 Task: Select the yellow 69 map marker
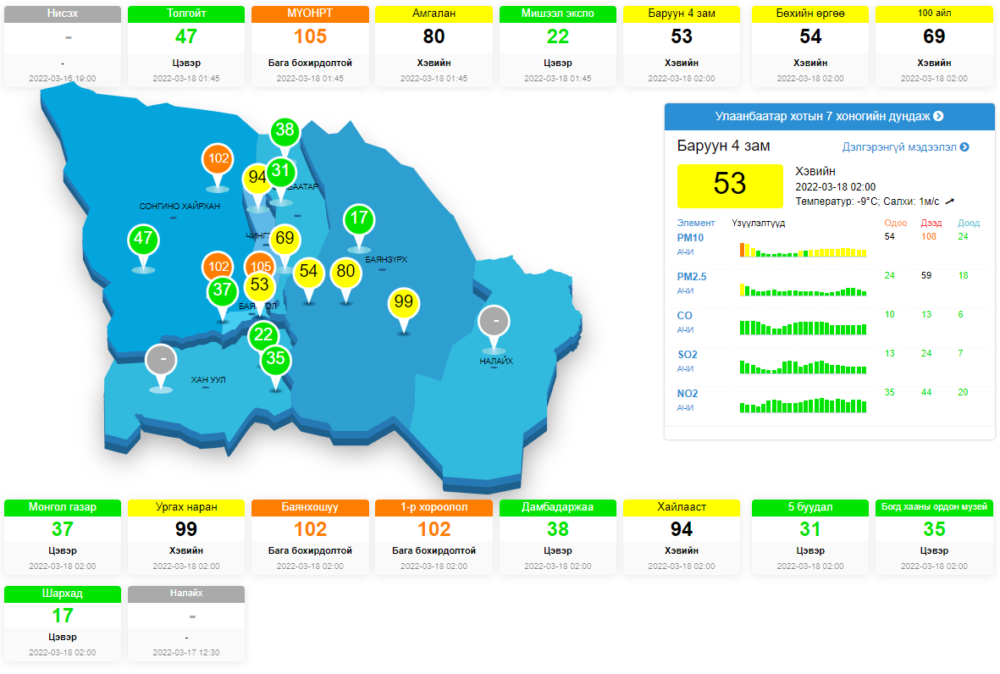click(x=285, y=239)
